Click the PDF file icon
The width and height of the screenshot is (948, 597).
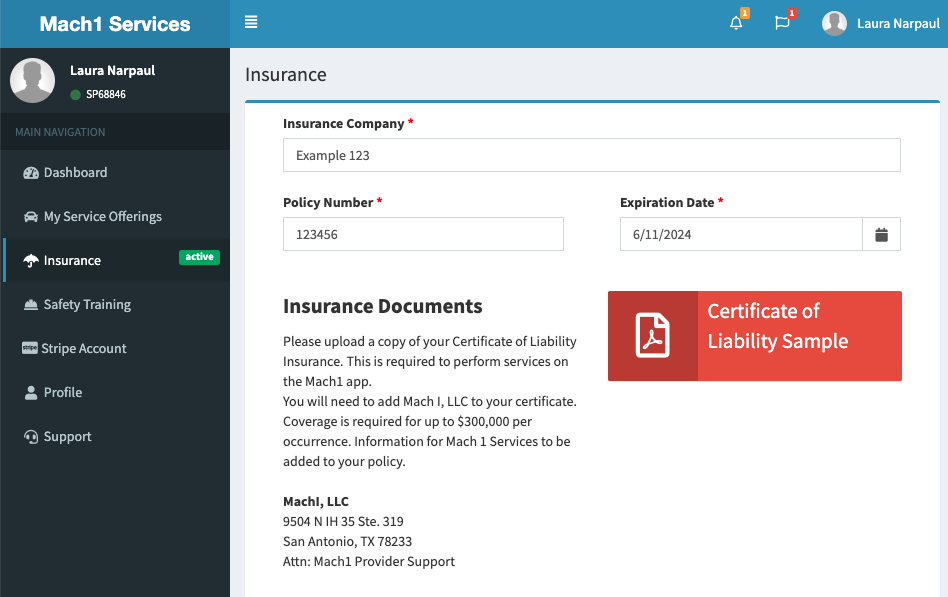[652, 336]
